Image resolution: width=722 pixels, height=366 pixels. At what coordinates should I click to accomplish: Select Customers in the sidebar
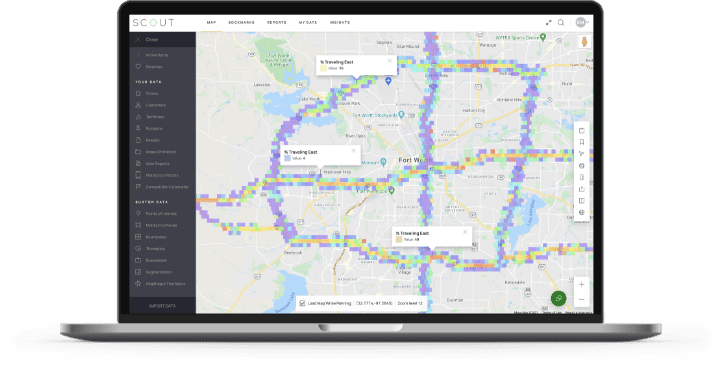point(156,105)
